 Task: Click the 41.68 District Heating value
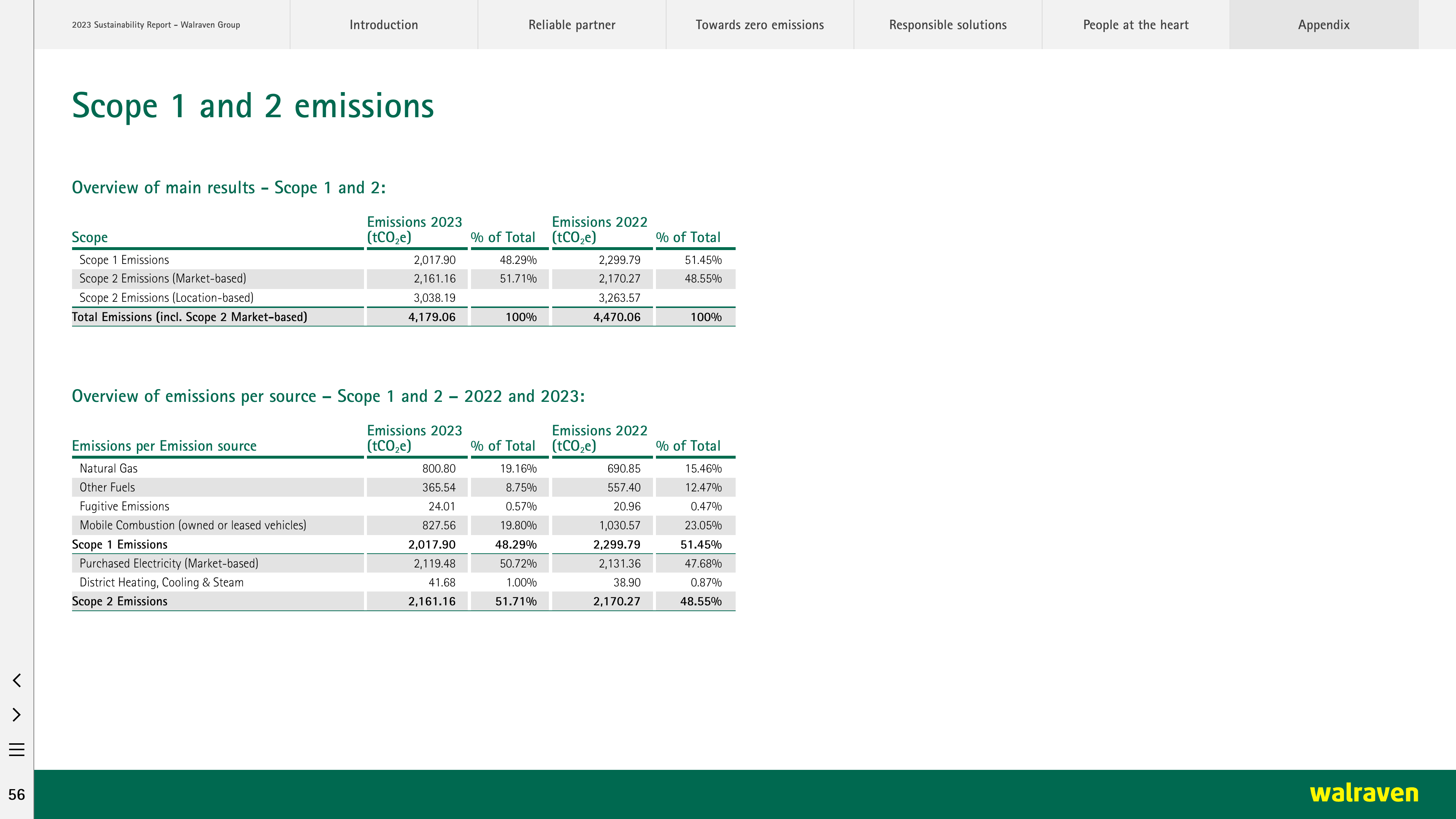442,582
